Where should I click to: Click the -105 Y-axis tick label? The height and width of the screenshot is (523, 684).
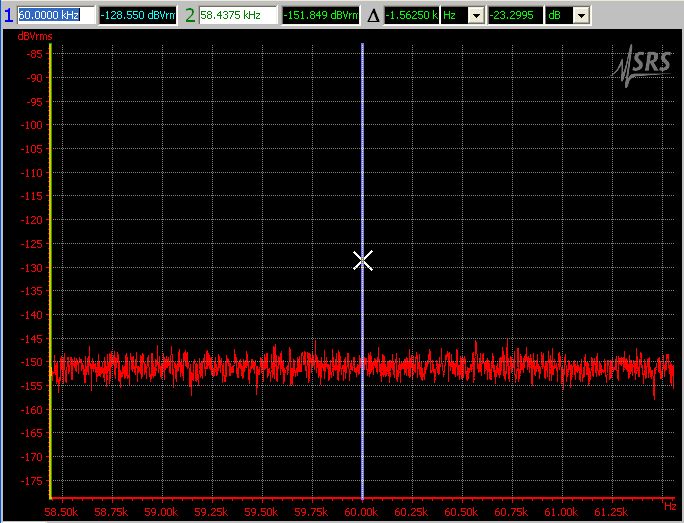tap(32, 149)
